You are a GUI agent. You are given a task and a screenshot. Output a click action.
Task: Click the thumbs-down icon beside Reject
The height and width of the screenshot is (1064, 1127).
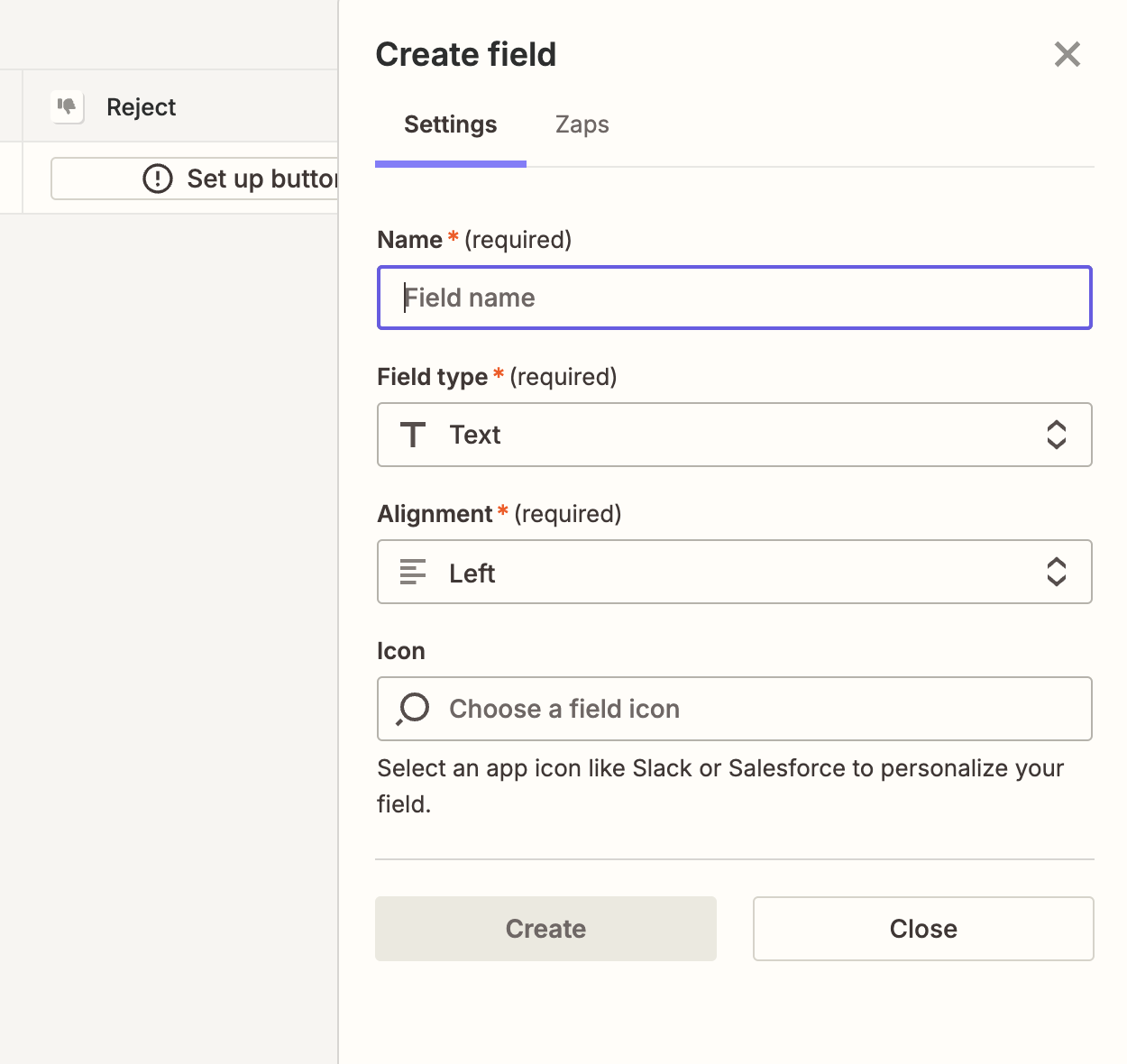68,106
